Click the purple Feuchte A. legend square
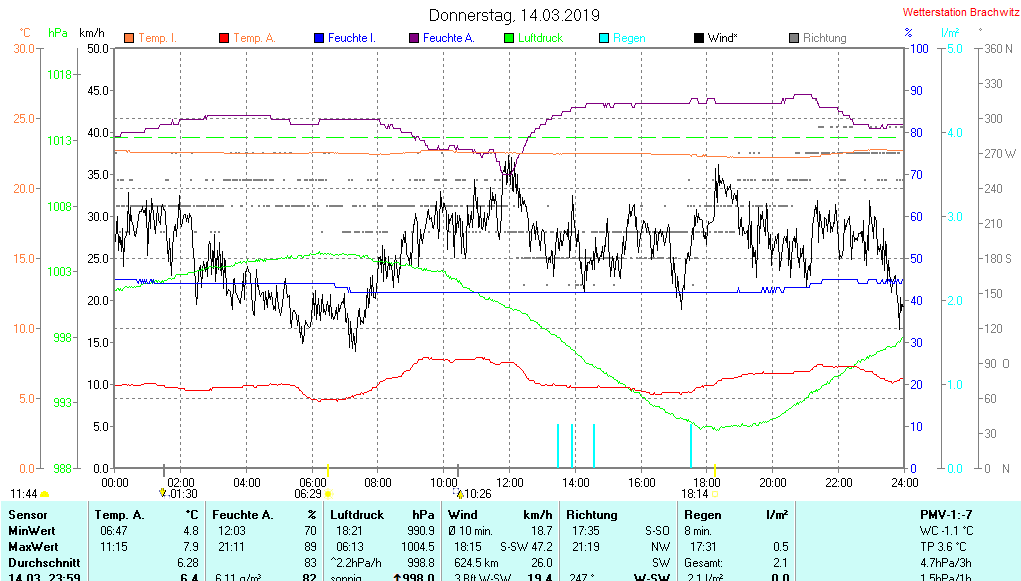This screenshot has height=581, width=1021. pos(414,38)
